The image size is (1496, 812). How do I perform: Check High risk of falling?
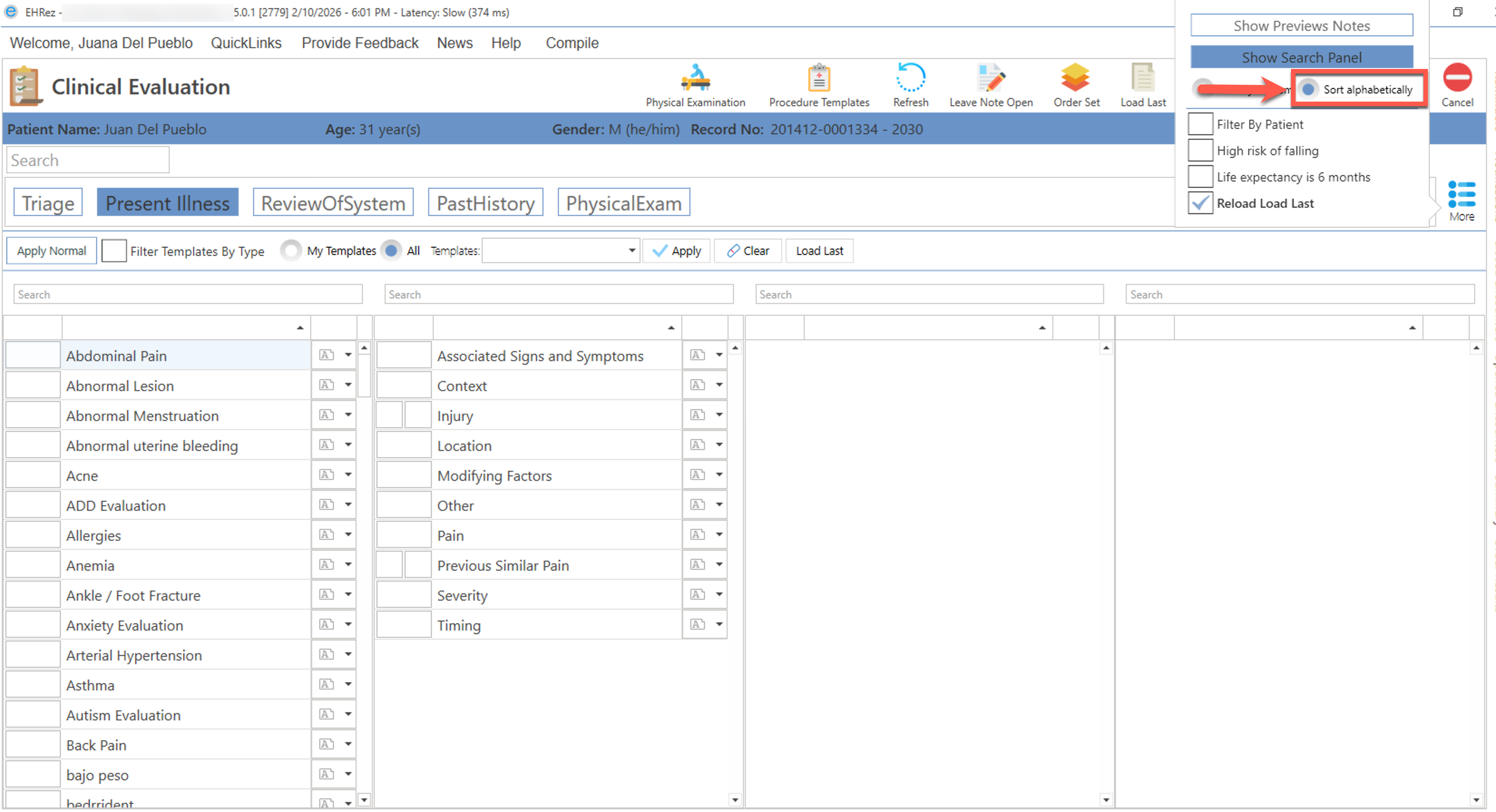(1200, 151)
